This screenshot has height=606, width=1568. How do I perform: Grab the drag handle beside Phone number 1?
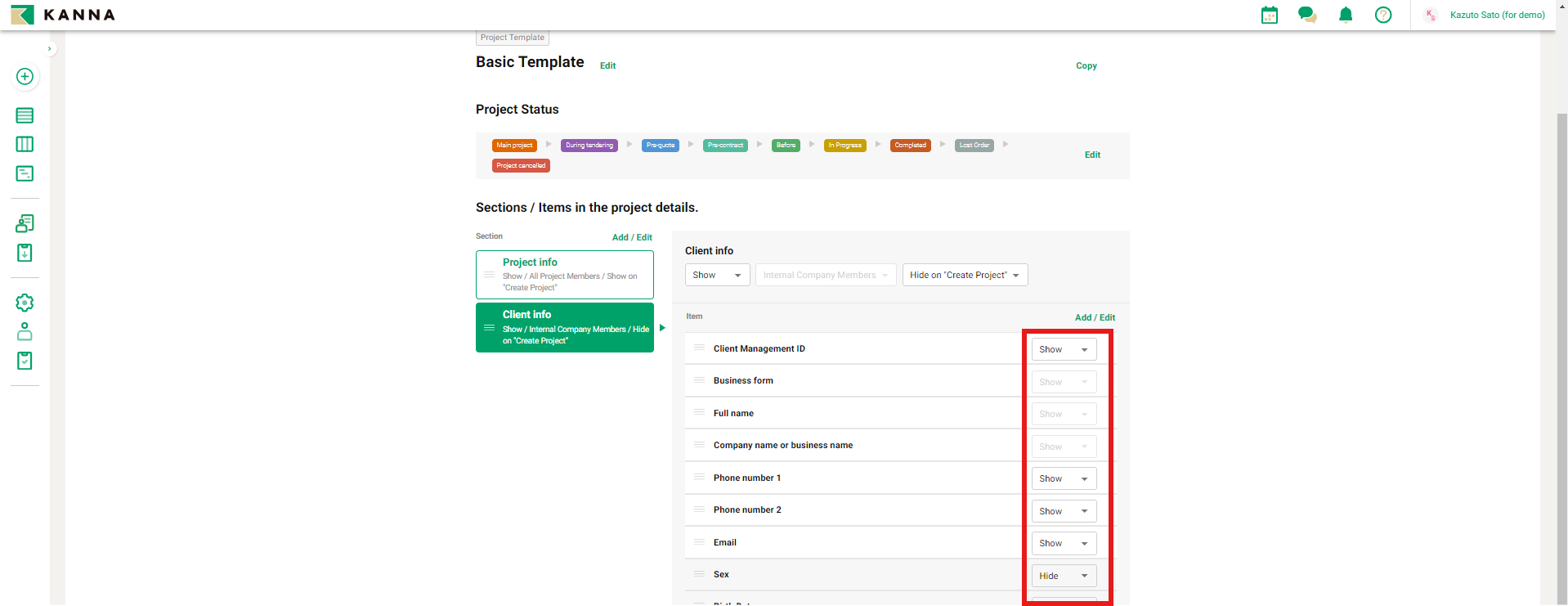pyautogui.click(x=699, y=478)
